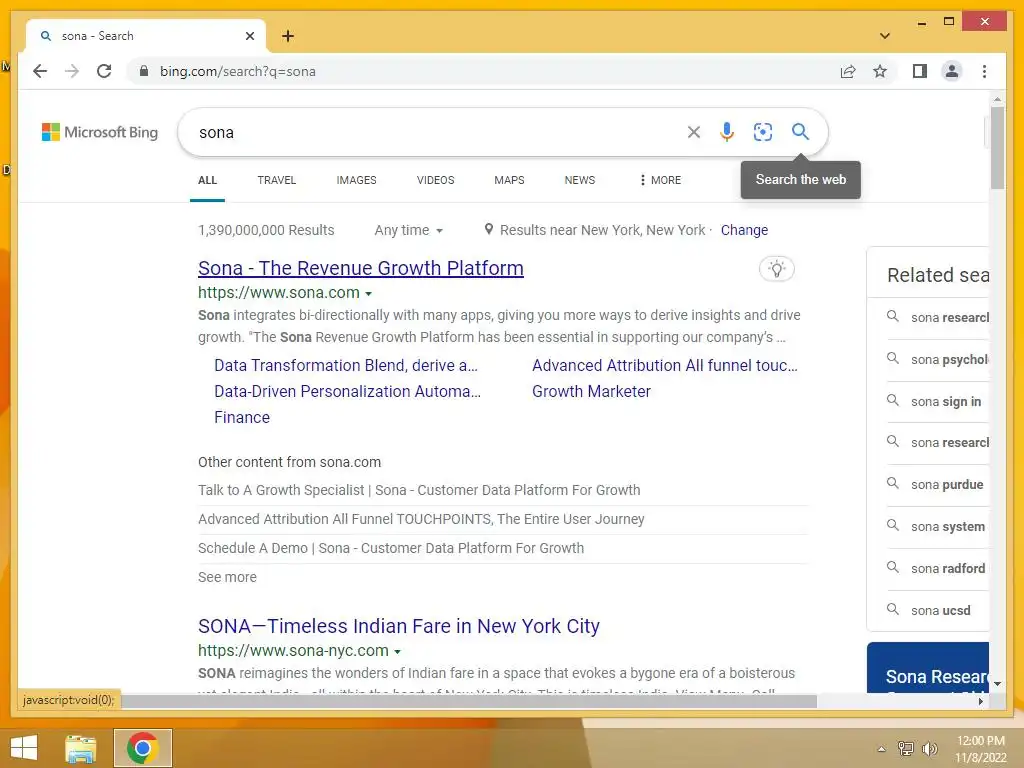This screenshot has width=1024, height=768.
Task: Select related search sona ucsd
Action: 938,610
